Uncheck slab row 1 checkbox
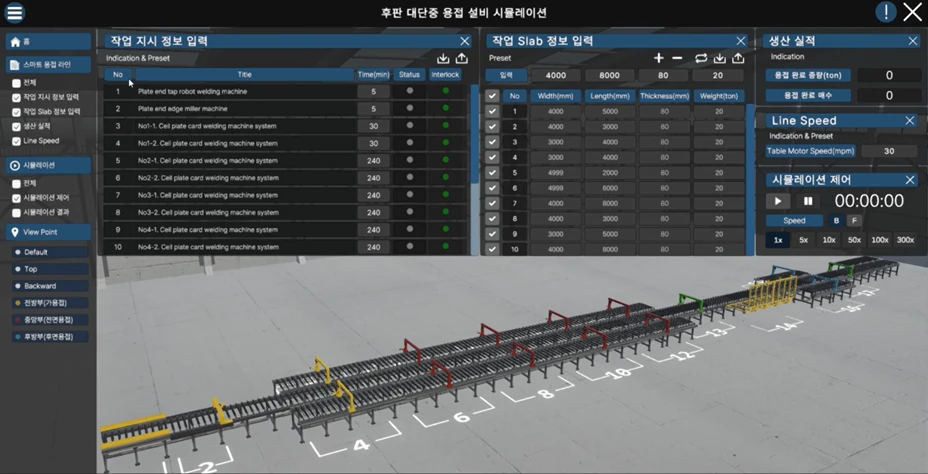Screen dimensions: 928x474 492,111
